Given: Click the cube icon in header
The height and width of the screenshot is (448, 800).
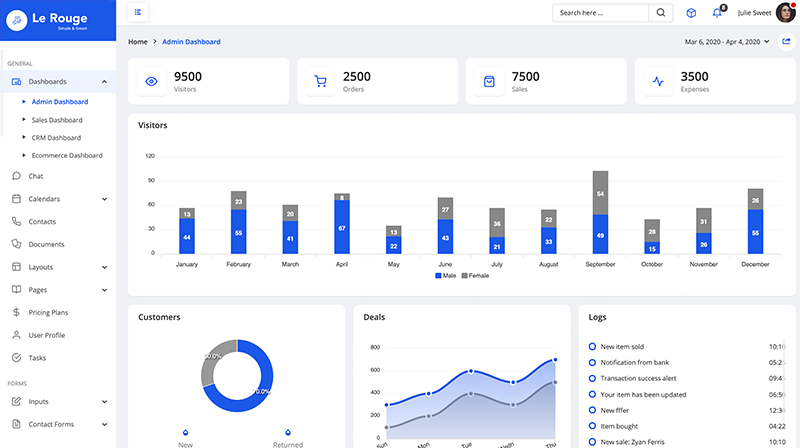Looking at the screenshot, I should click(690, 13).
